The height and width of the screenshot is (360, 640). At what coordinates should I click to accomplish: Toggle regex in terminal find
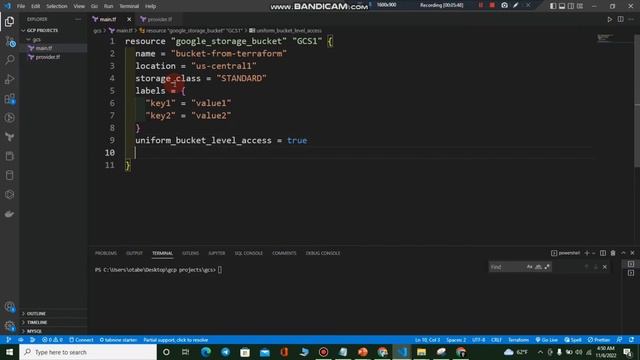pos(547,267)
